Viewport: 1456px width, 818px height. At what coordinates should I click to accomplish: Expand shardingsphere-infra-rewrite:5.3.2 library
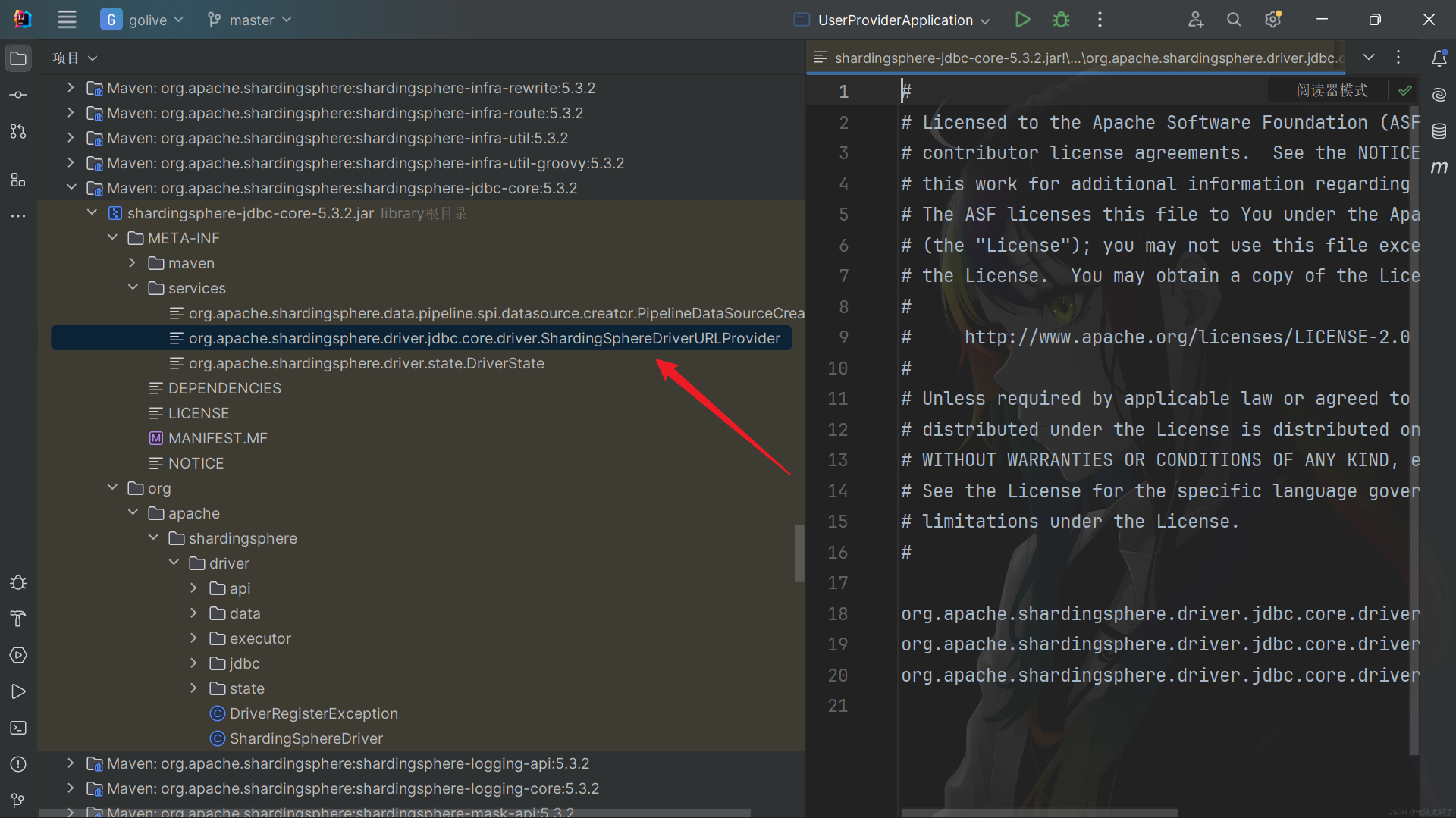[x=71, y=88]
